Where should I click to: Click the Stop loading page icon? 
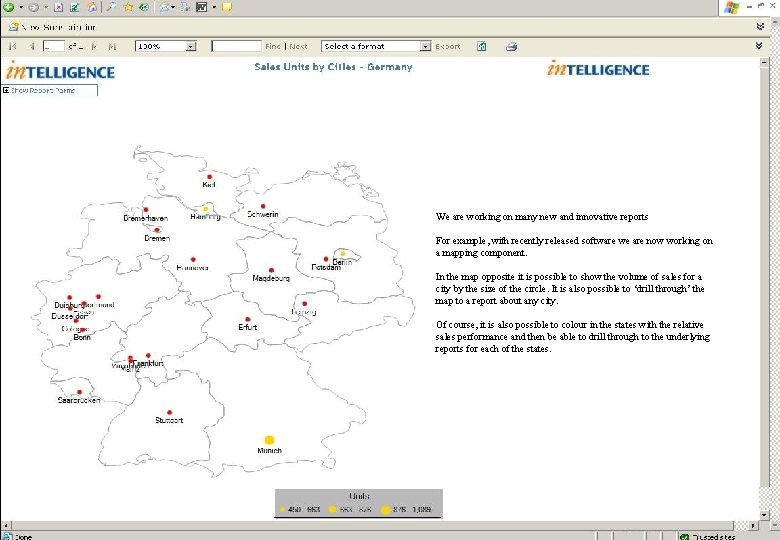pos(58,7)
